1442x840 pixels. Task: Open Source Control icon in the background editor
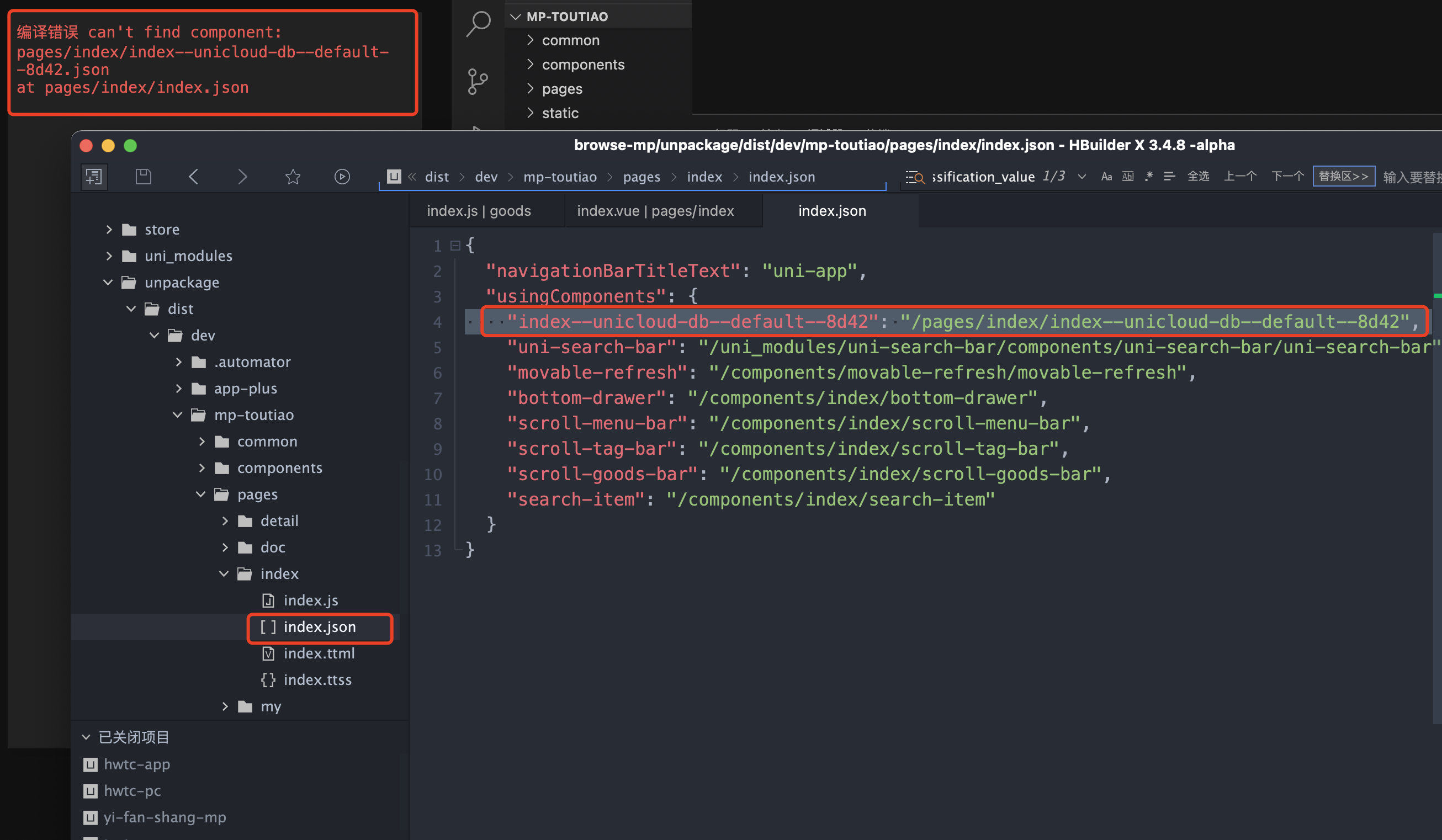point(477,81)
